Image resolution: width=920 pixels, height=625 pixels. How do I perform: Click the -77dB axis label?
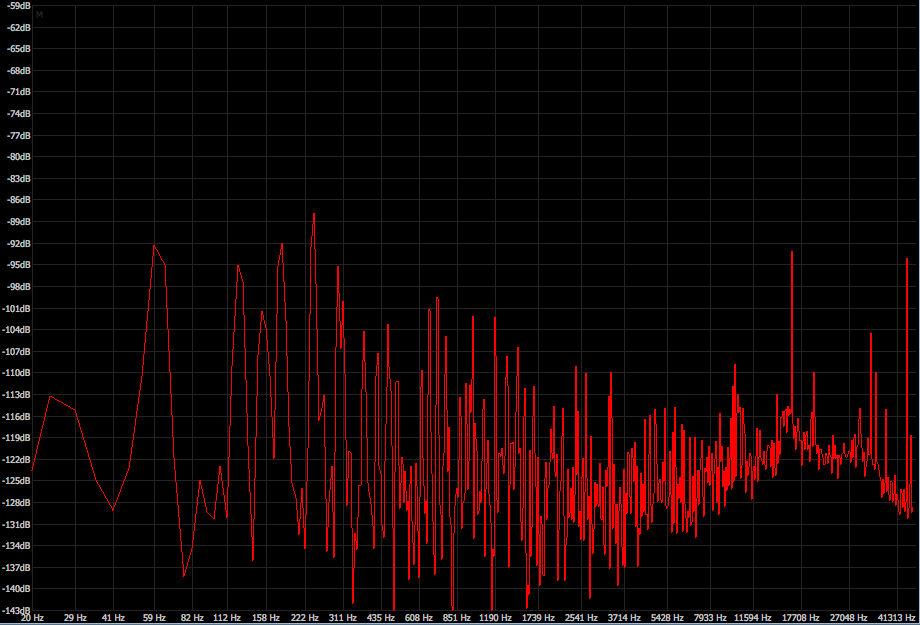(18, 135)
